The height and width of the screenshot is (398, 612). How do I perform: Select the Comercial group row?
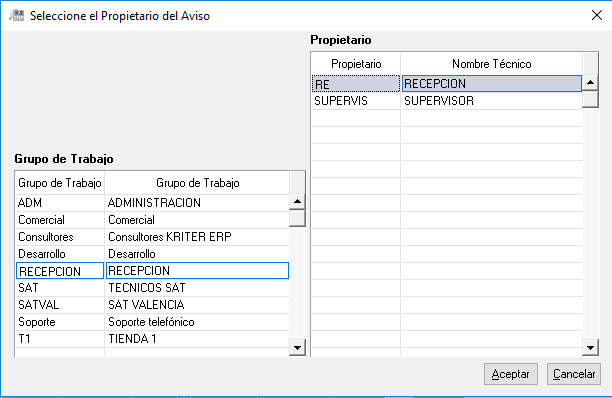[152, 220]
